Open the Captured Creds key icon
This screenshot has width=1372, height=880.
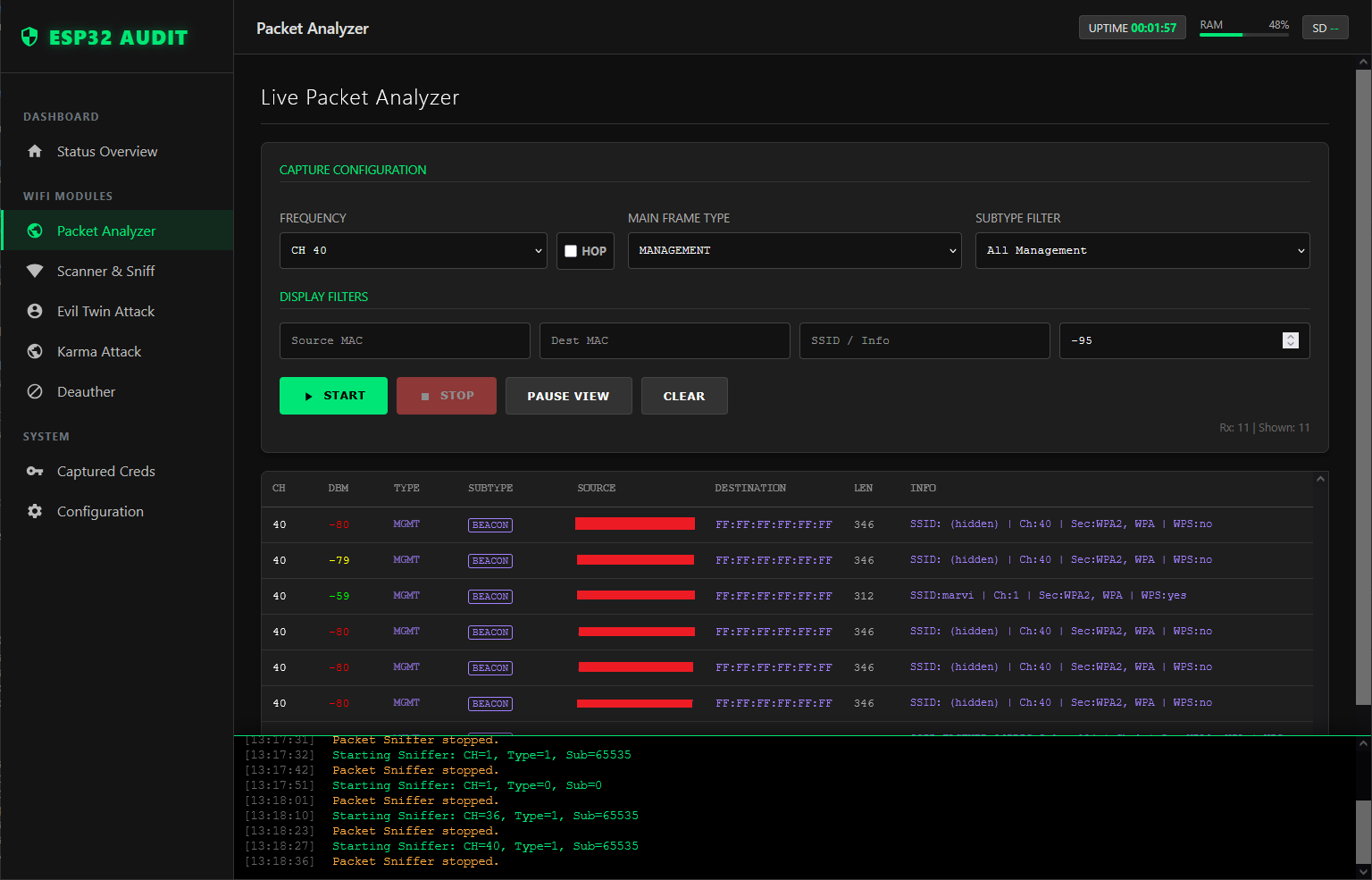(34, 471)
